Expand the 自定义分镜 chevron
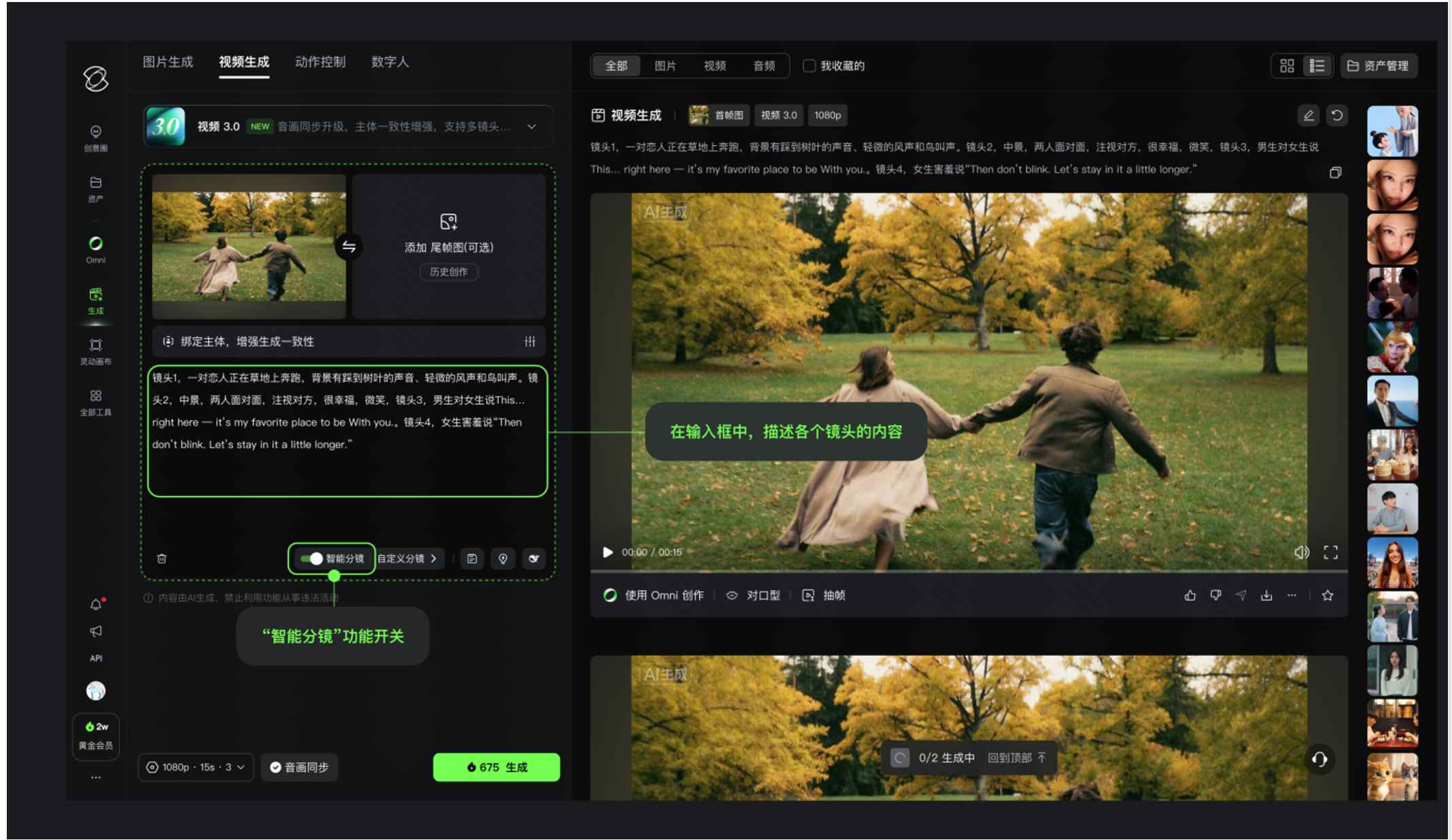 [x=433, y=559]
